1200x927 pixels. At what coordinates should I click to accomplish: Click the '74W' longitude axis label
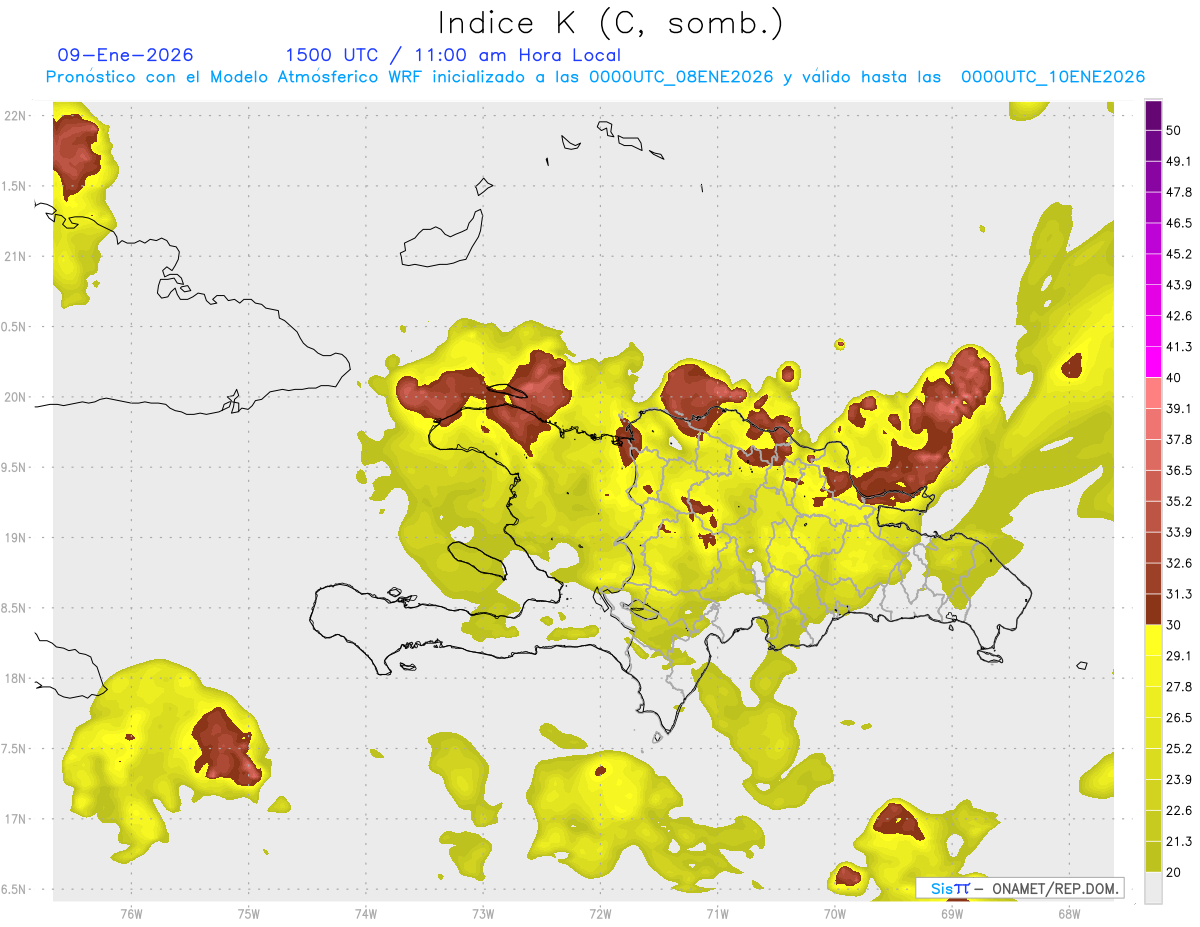pos(365,914)
